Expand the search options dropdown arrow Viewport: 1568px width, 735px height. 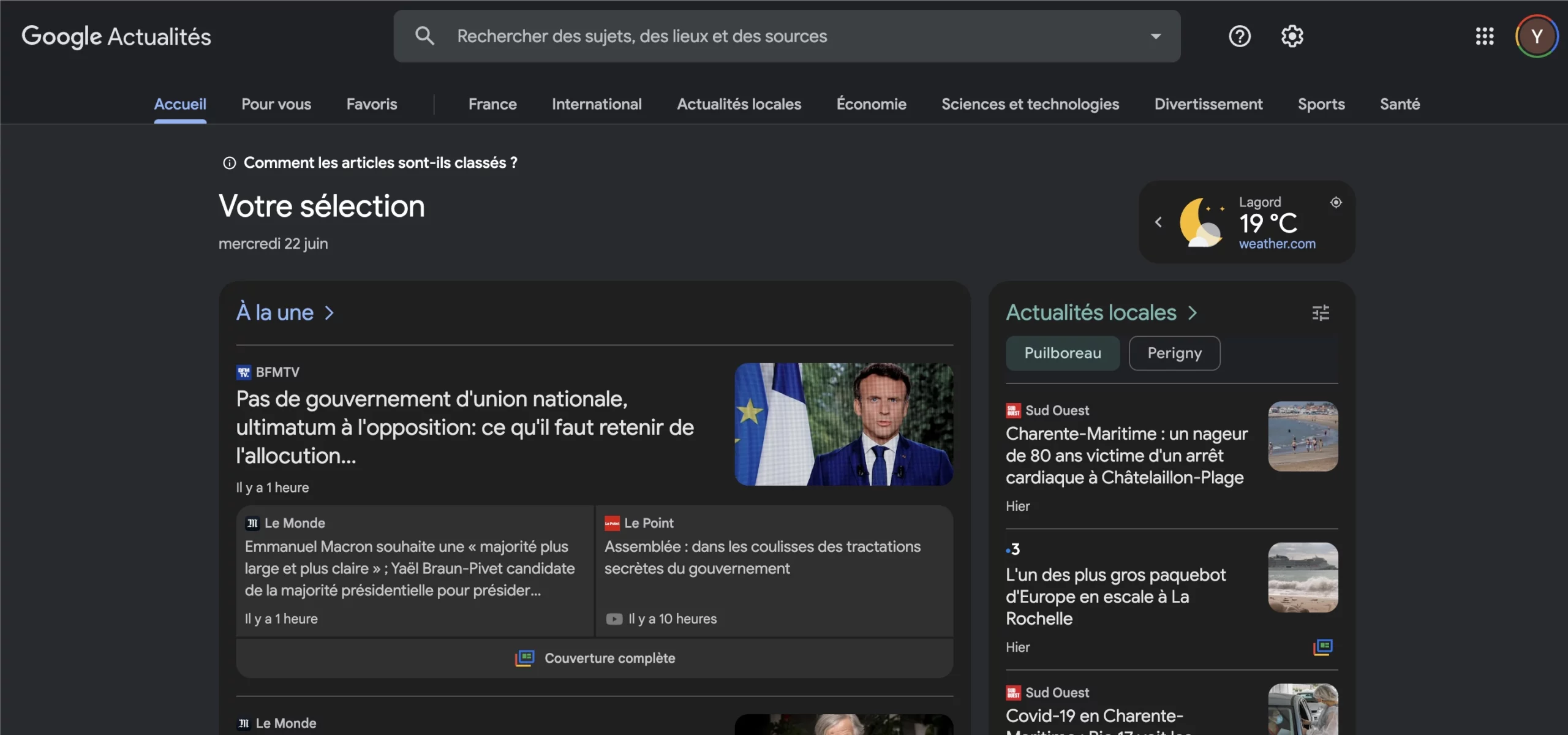tap(1155, 36)
